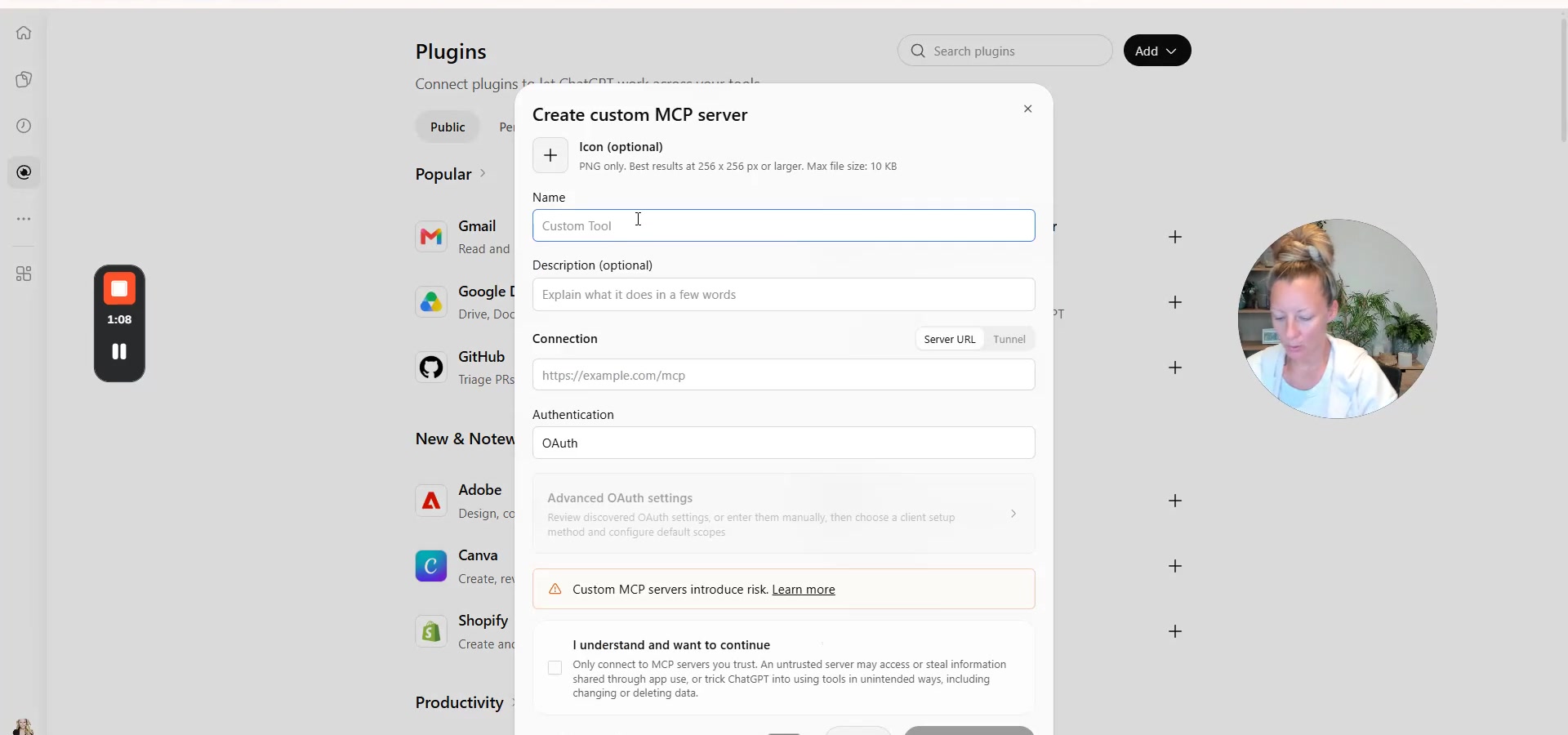Click the Gmail plugin logo
This screenshot has width=1568, height=735.
[431, 237]
